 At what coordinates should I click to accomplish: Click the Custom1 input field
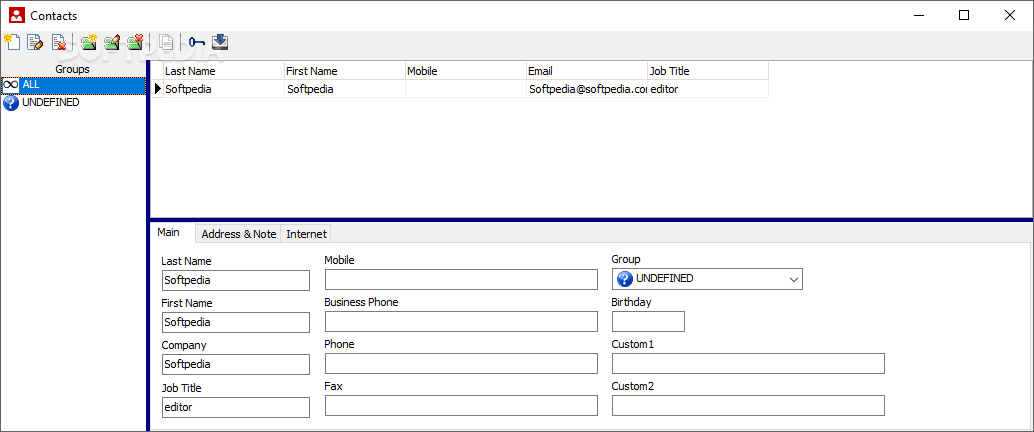pyautogui.click(x=748, y=363)
